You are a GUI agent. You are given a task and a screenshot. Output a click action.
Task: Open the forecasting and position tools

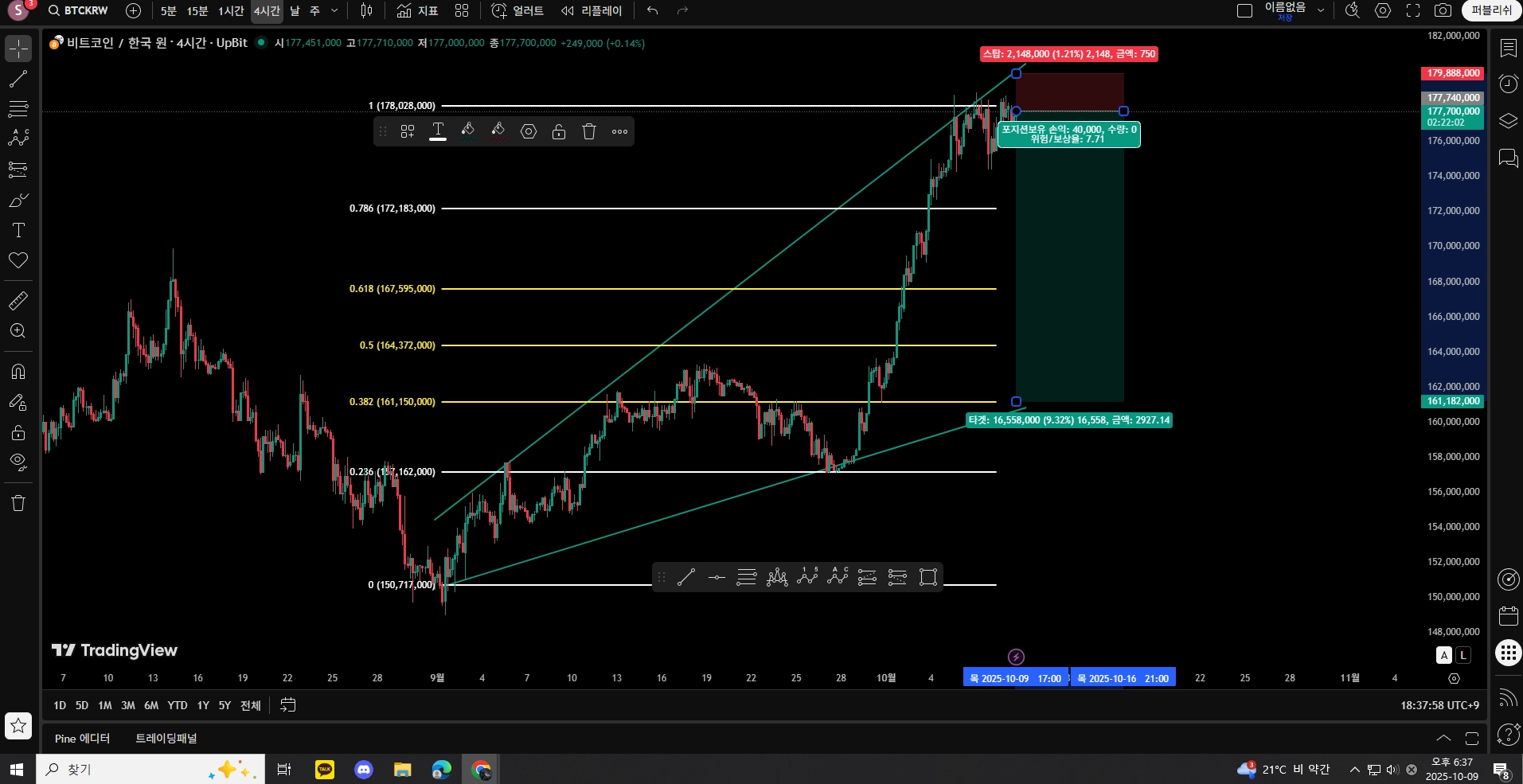[x=18, y=169]
